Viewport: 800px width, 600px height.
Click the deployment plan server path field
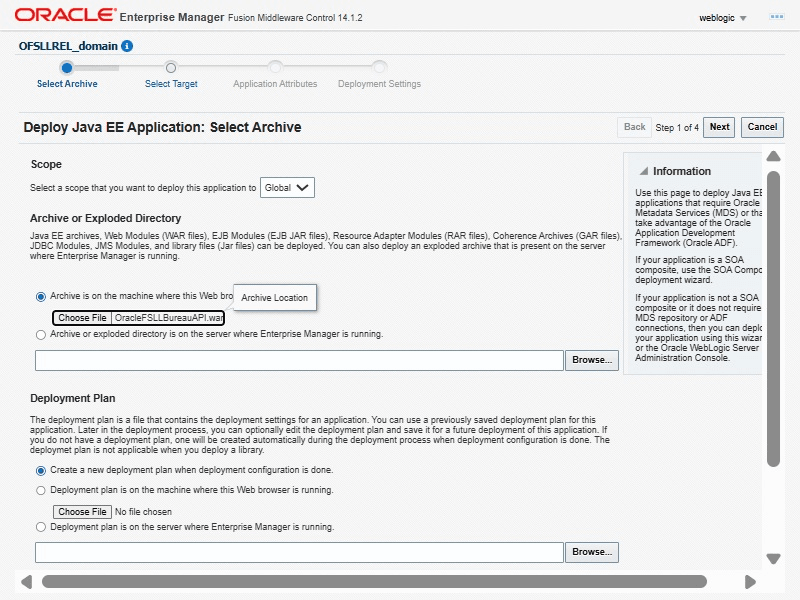point(299,553)
